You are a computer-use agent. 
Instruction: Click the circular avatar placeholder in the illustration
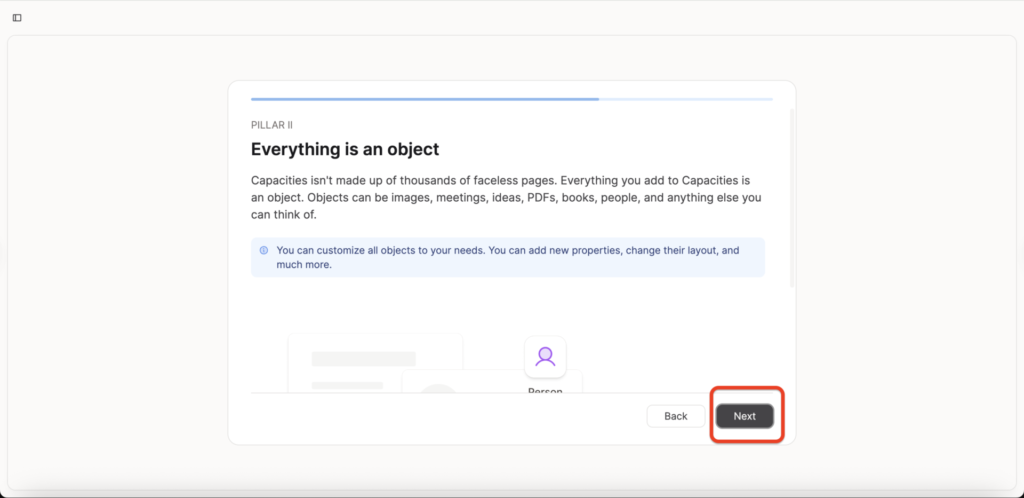(436, 388)
